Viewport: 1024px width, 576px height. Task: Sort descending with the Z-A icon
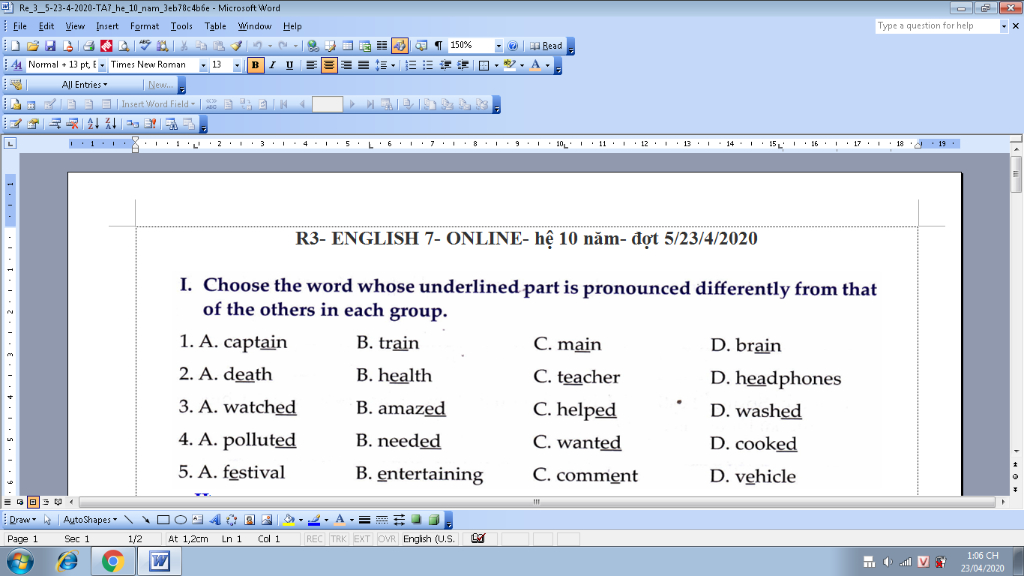point(111,123)
